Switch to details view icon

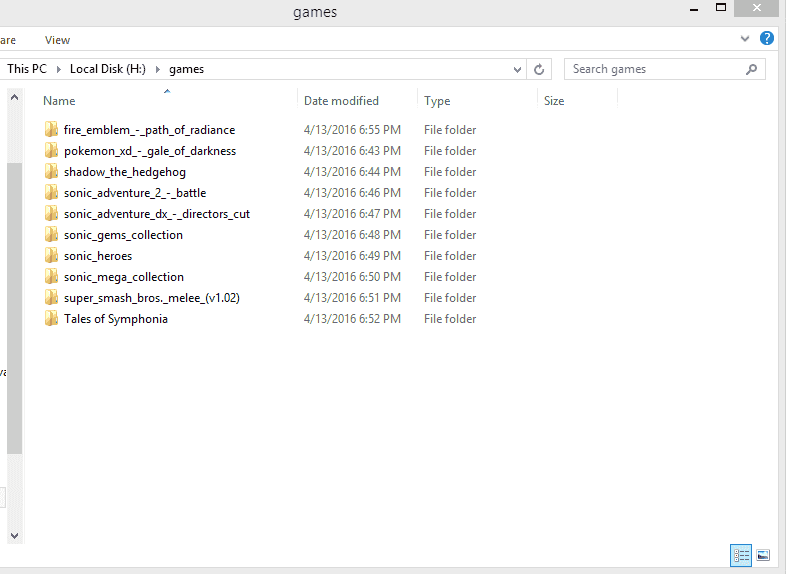point(741,555)
